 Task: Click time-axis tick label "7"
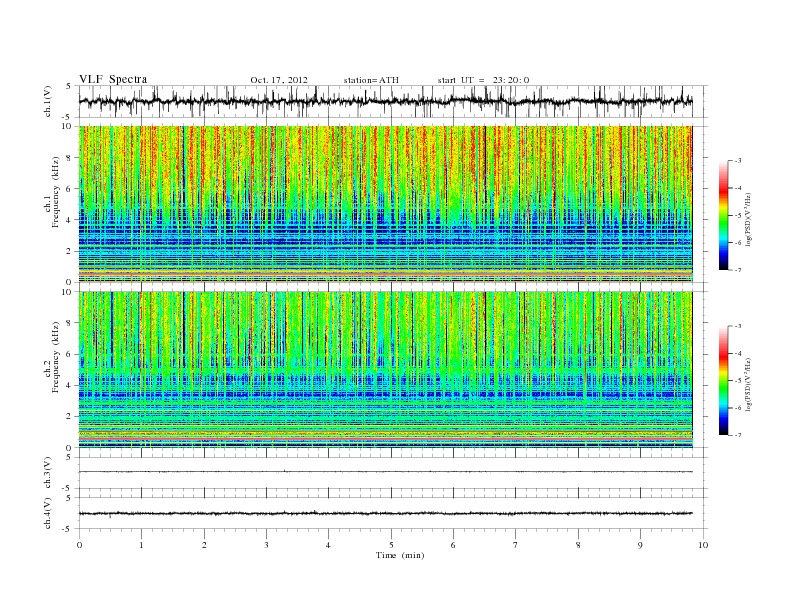click(516, 545)
